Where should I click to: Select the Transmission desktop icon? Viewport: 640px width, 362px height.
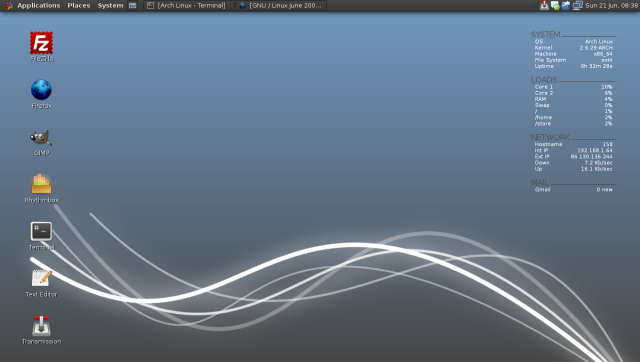(x=41, y=330)
